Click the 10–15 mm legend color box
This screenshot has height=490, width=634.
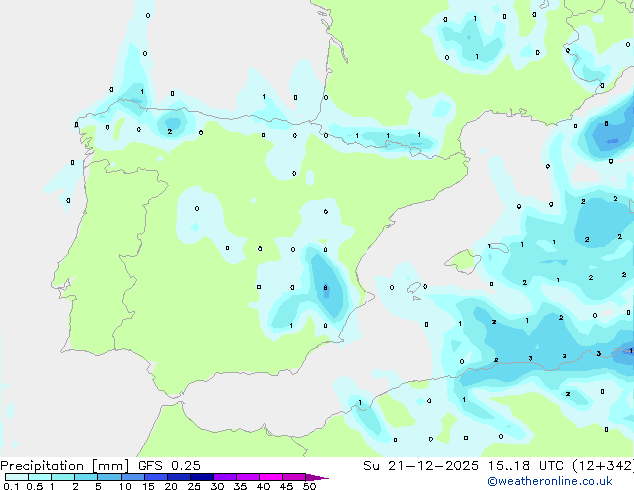point(132,477)
